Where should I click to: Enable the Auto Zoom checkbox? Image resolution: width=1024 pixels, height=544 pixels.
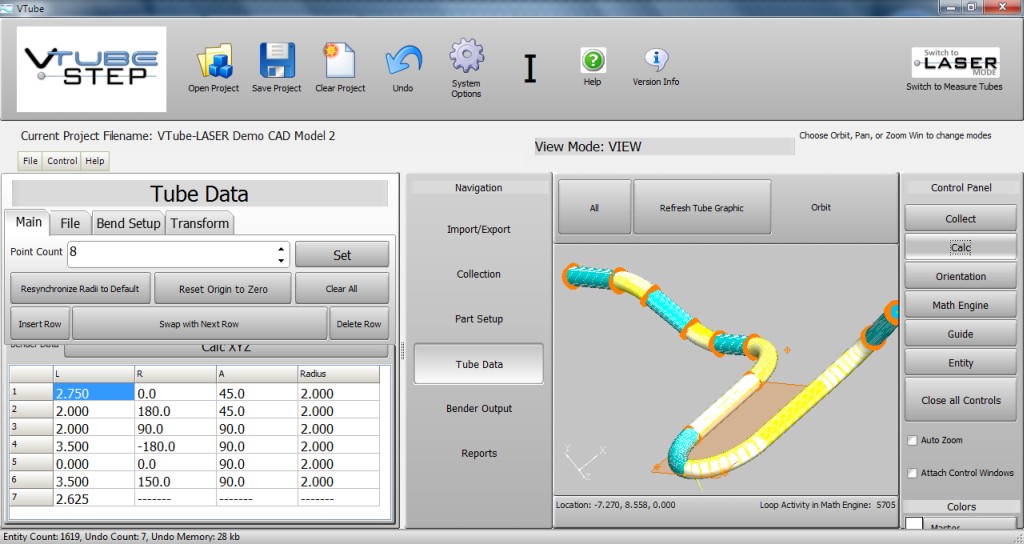(912, 440)
